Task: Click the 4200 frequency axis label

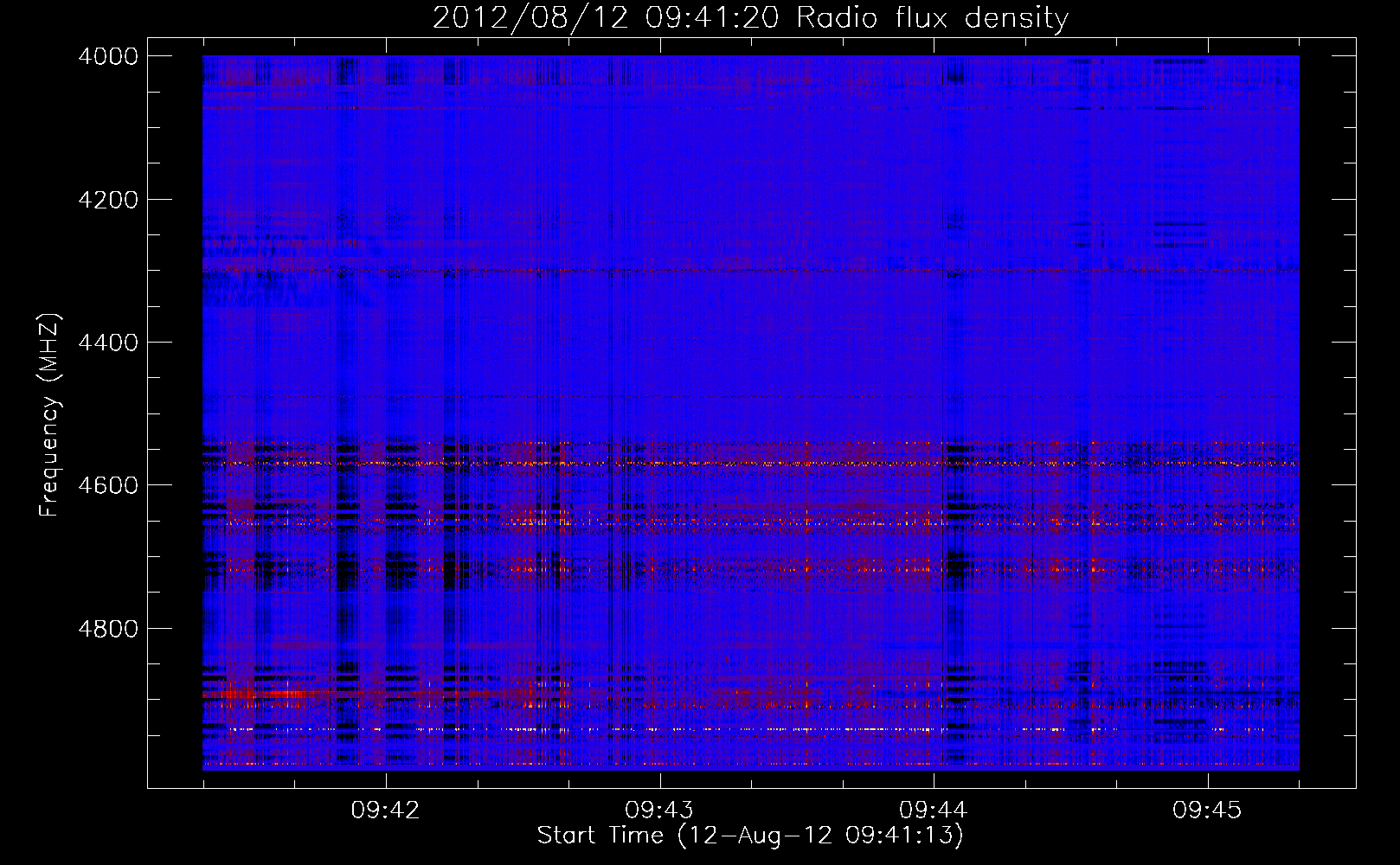Action: pyautogui.click(x=108, y=200)
